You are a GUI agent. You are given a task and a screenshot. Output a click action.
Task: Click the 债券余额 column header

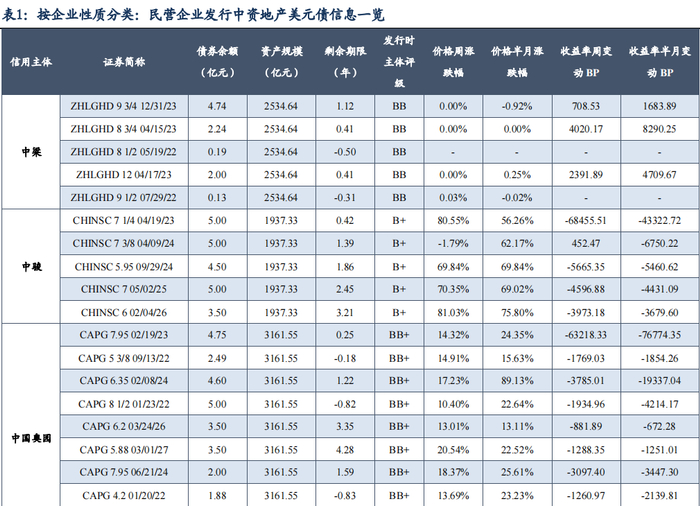click(217, 62)
